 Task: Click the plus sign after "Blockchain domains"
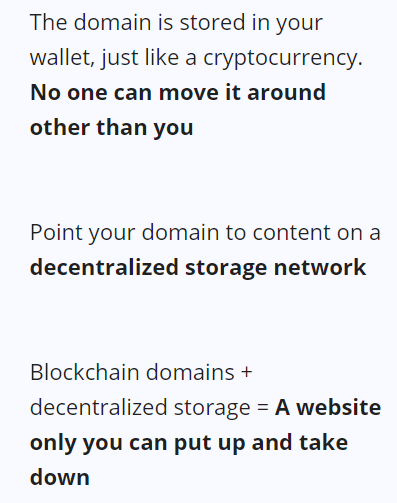click(x=246, y=372)
